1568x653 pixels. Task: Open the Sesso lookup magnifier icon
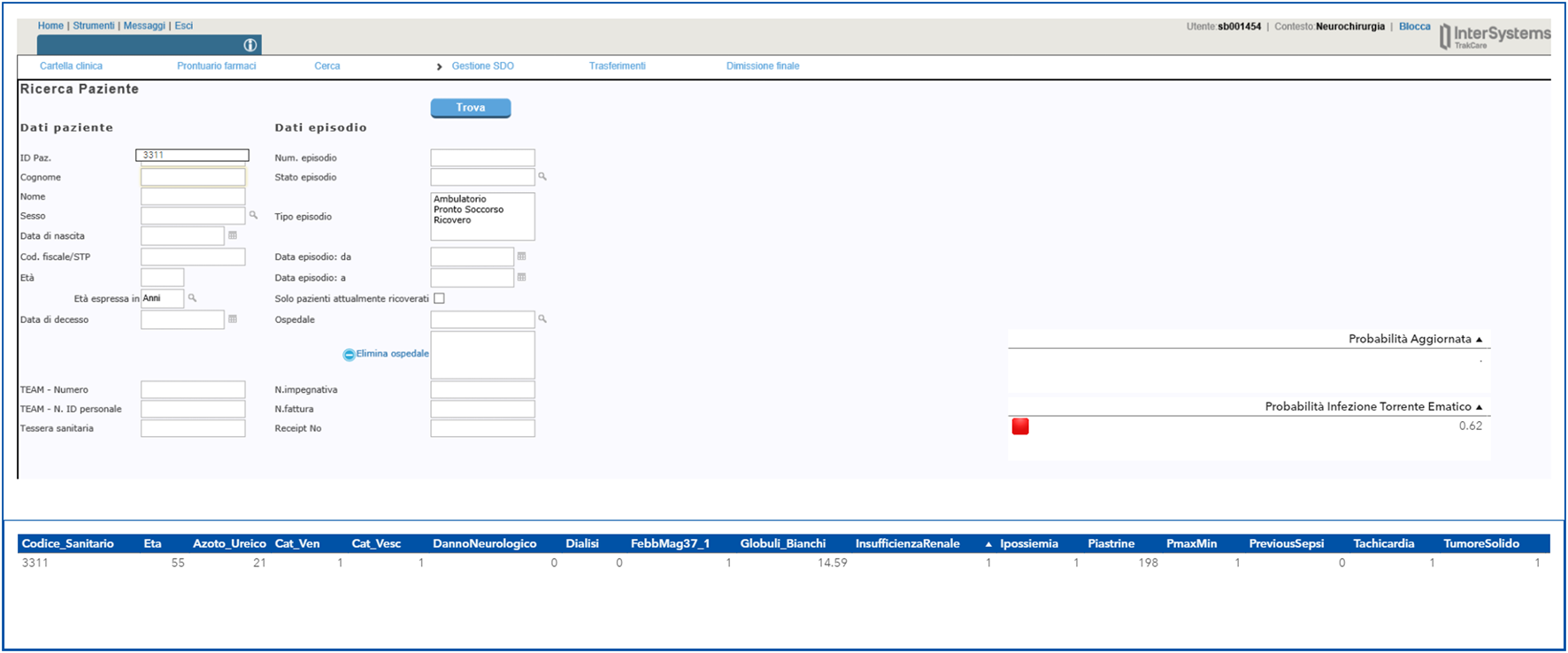point(253,215)
